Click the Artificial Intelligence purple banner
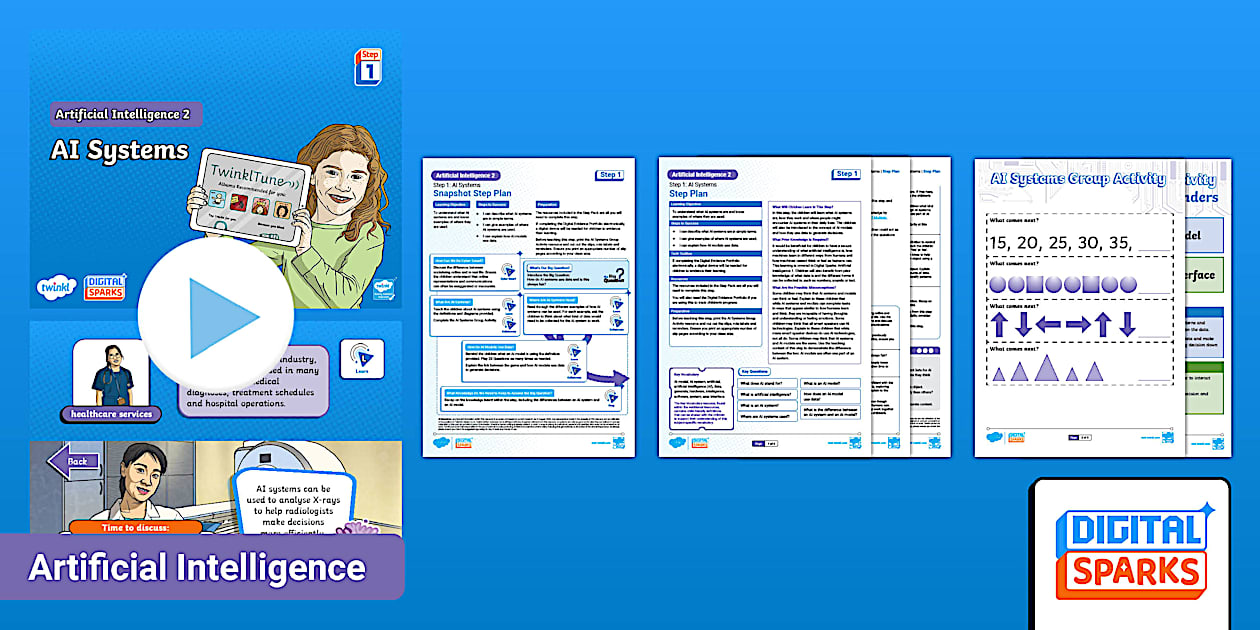The width and height of the screenshot is (1260, 630). click(x=198, y=568)
